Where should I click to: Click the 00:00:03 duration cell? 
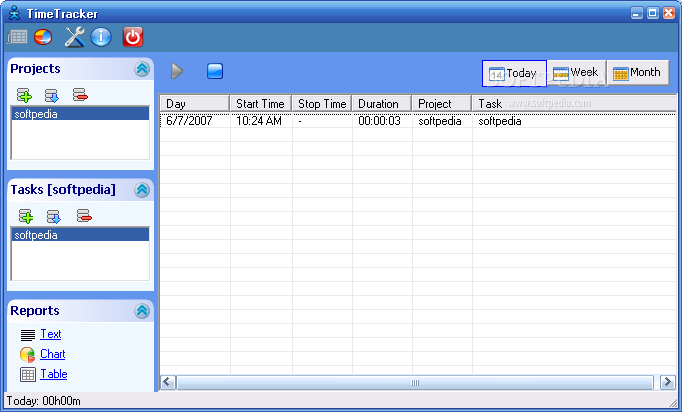coord(379,121)
